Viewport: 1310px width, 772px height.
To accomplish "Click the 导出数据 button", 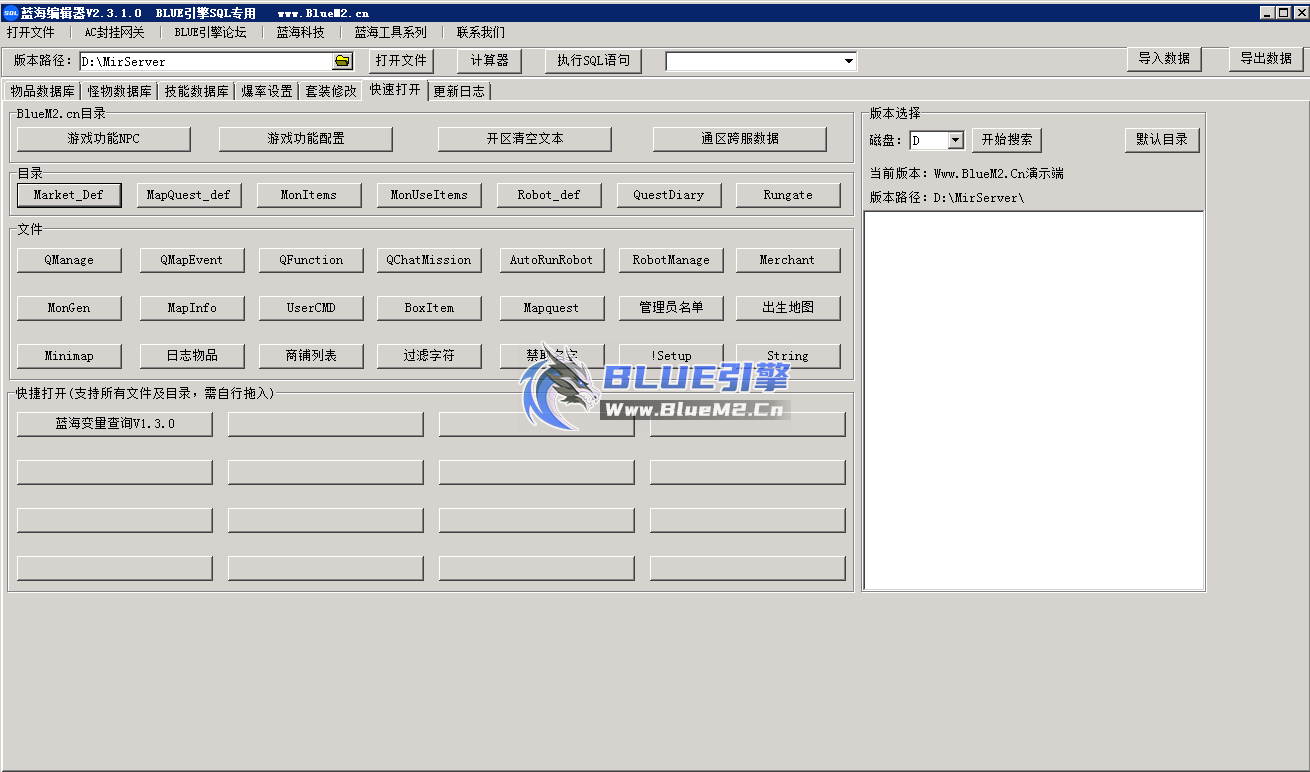I will coord(1266,59).
